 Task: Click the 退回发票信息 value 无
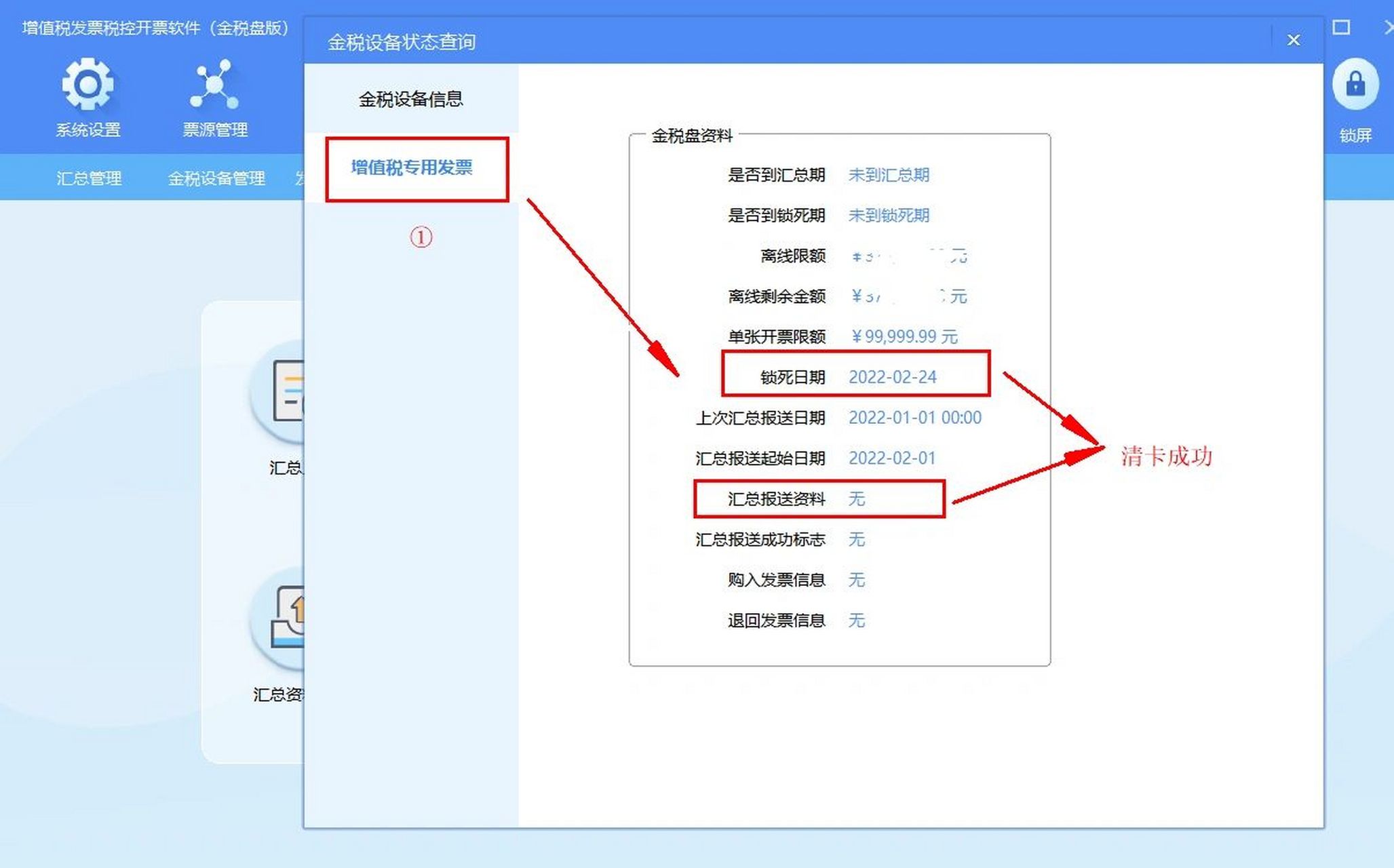coord(857,620)
